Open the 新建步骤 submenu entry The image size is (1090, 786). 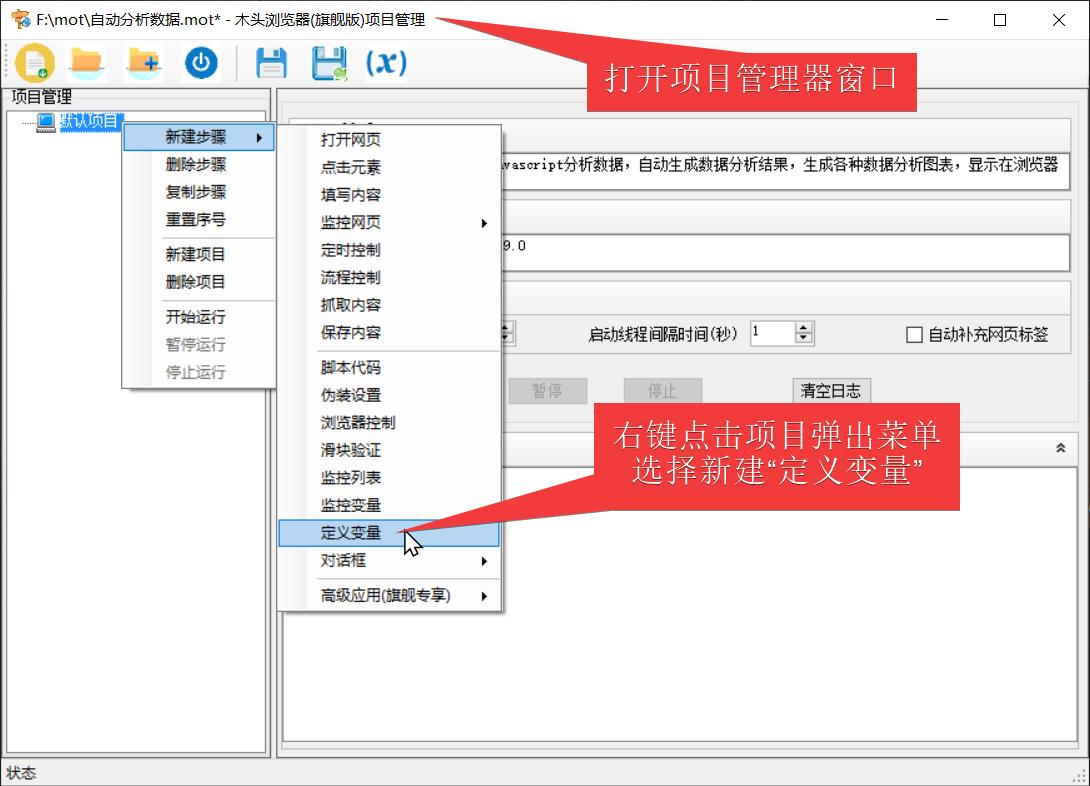pos(199,137)
